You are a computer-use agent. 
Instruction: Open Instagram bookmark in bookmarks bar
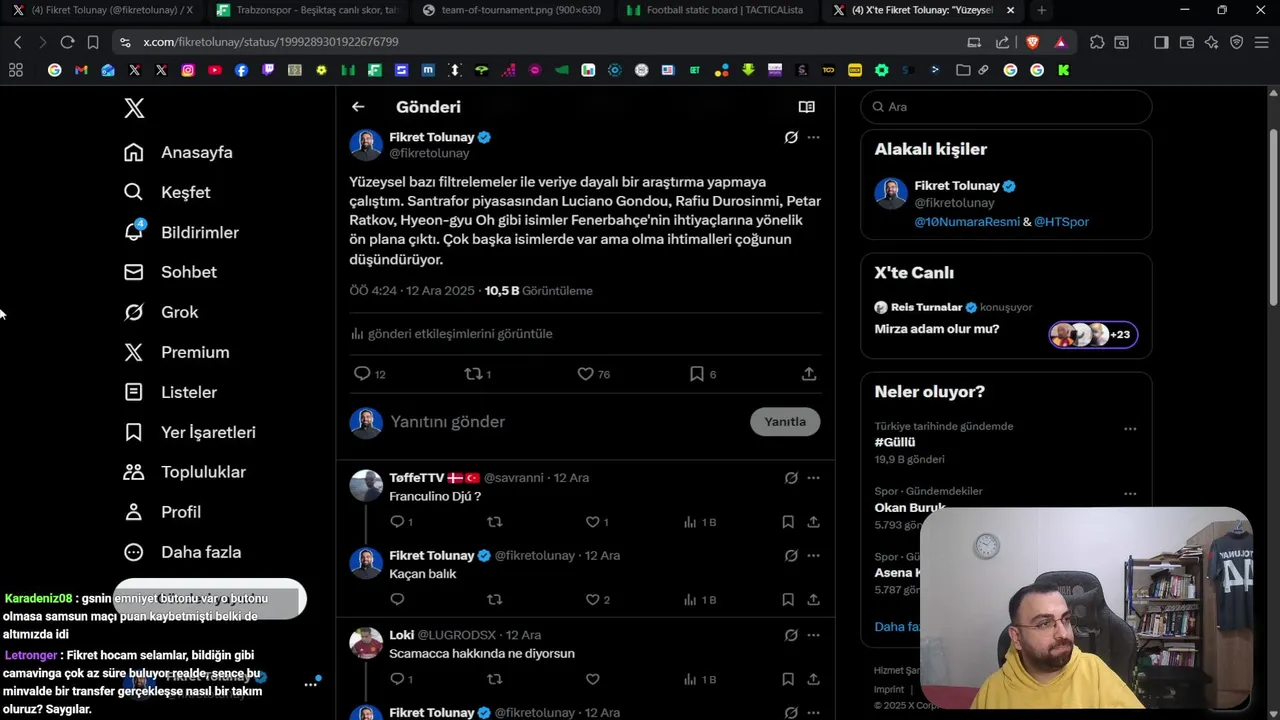click(188, 70)
